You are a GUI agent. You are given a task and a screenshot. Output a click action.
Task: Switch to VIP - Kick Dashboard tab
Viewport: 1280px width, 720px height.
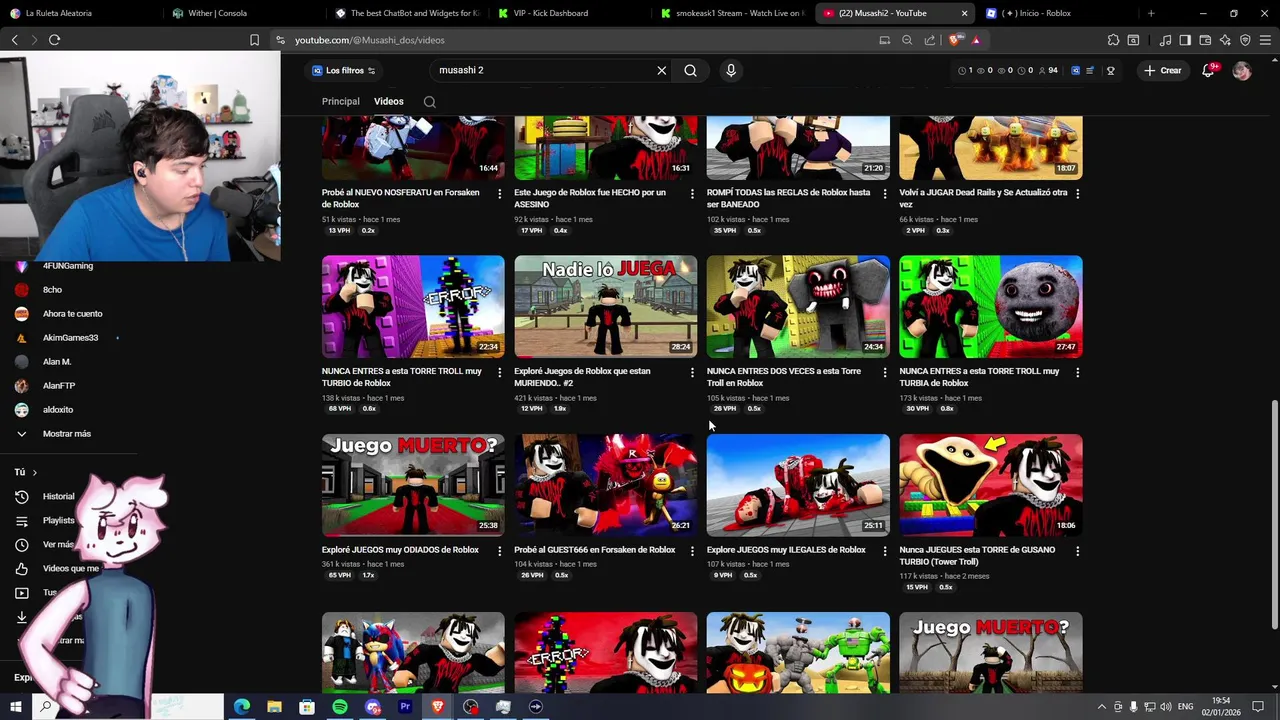pos(570,13)
